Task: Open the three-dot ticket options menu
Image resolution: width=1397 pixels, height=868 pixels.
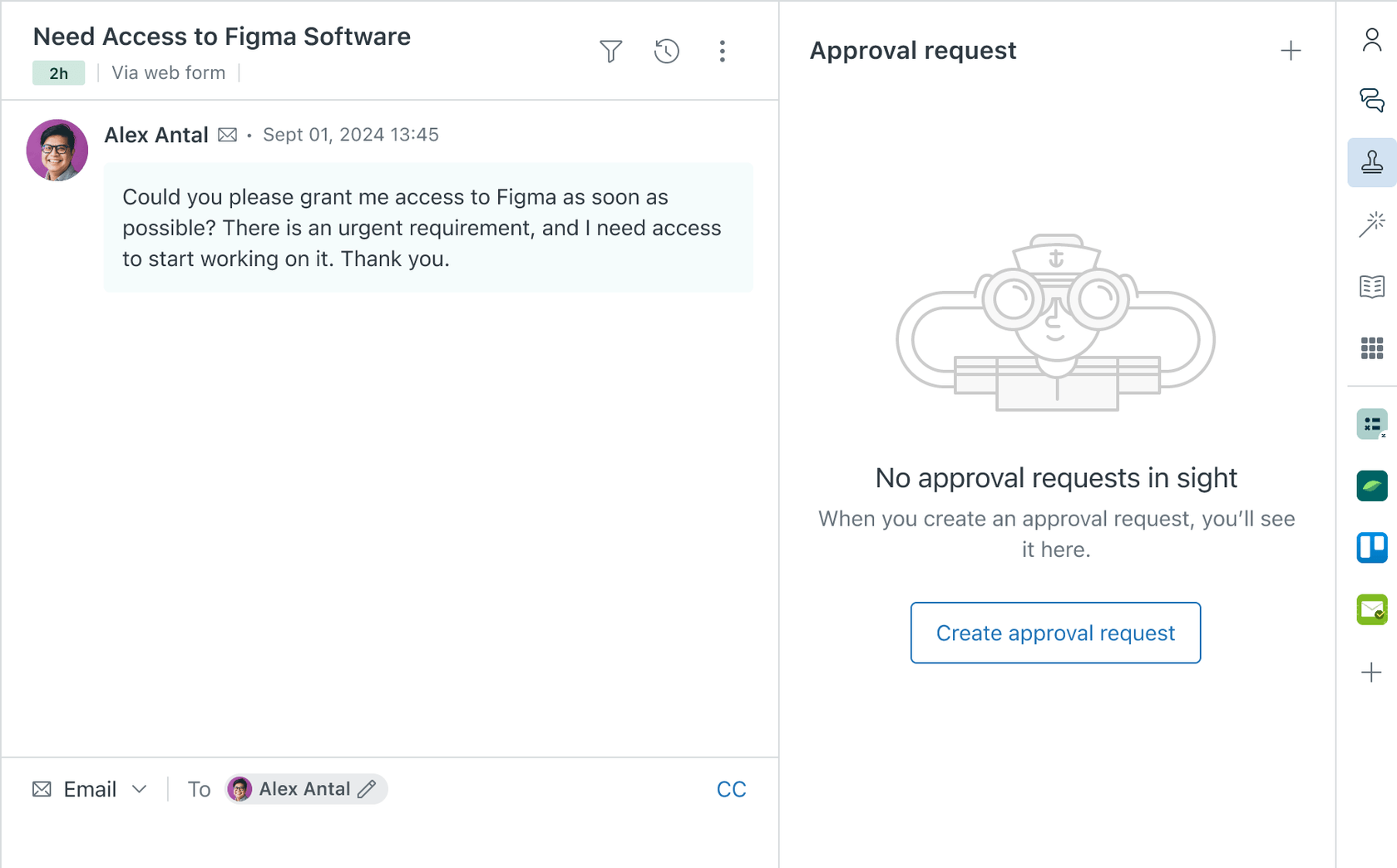Action: tap(723, 51)
